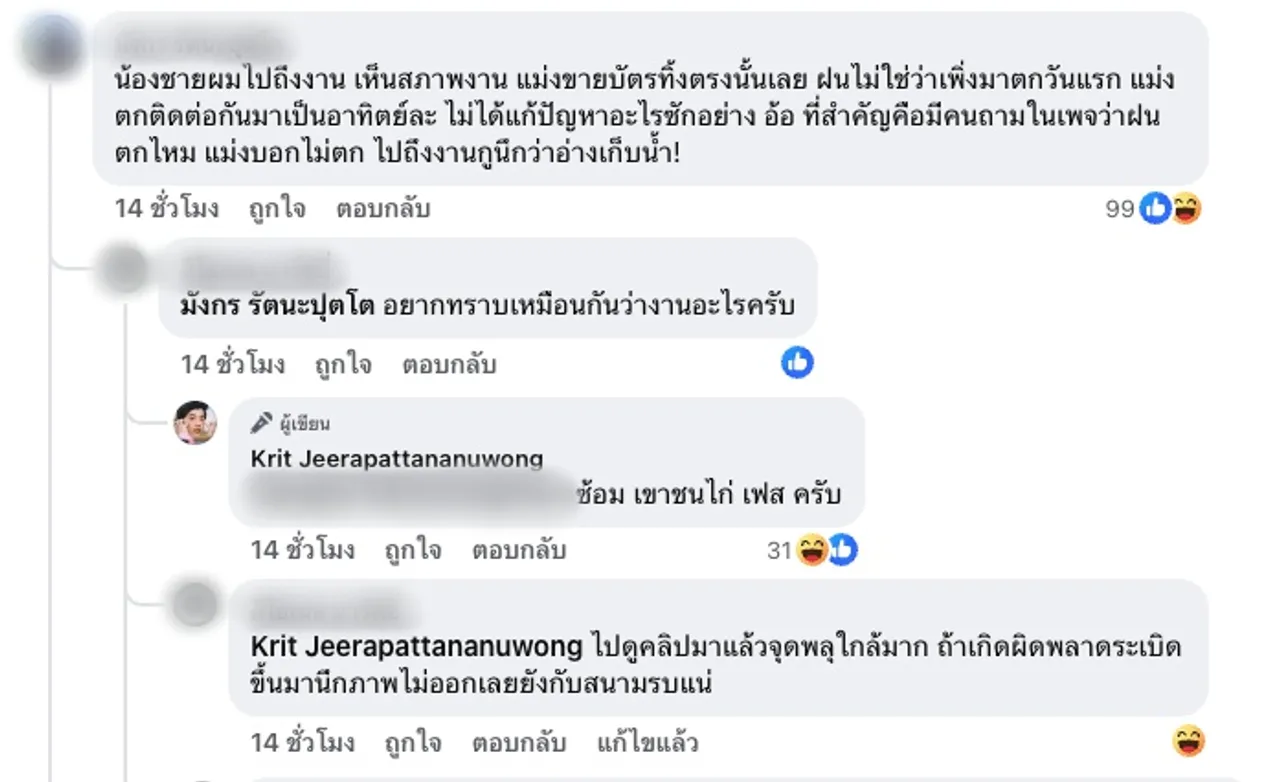
Task: Click the Haha emoji next to count 31
Action: point(809,549)
